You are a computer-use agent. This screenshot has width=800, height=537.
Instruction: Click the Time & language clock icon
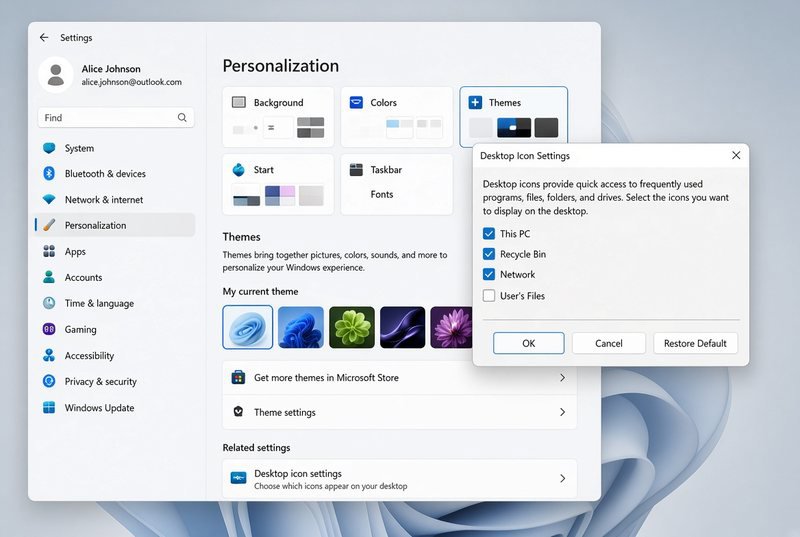(x=49, y=303)
